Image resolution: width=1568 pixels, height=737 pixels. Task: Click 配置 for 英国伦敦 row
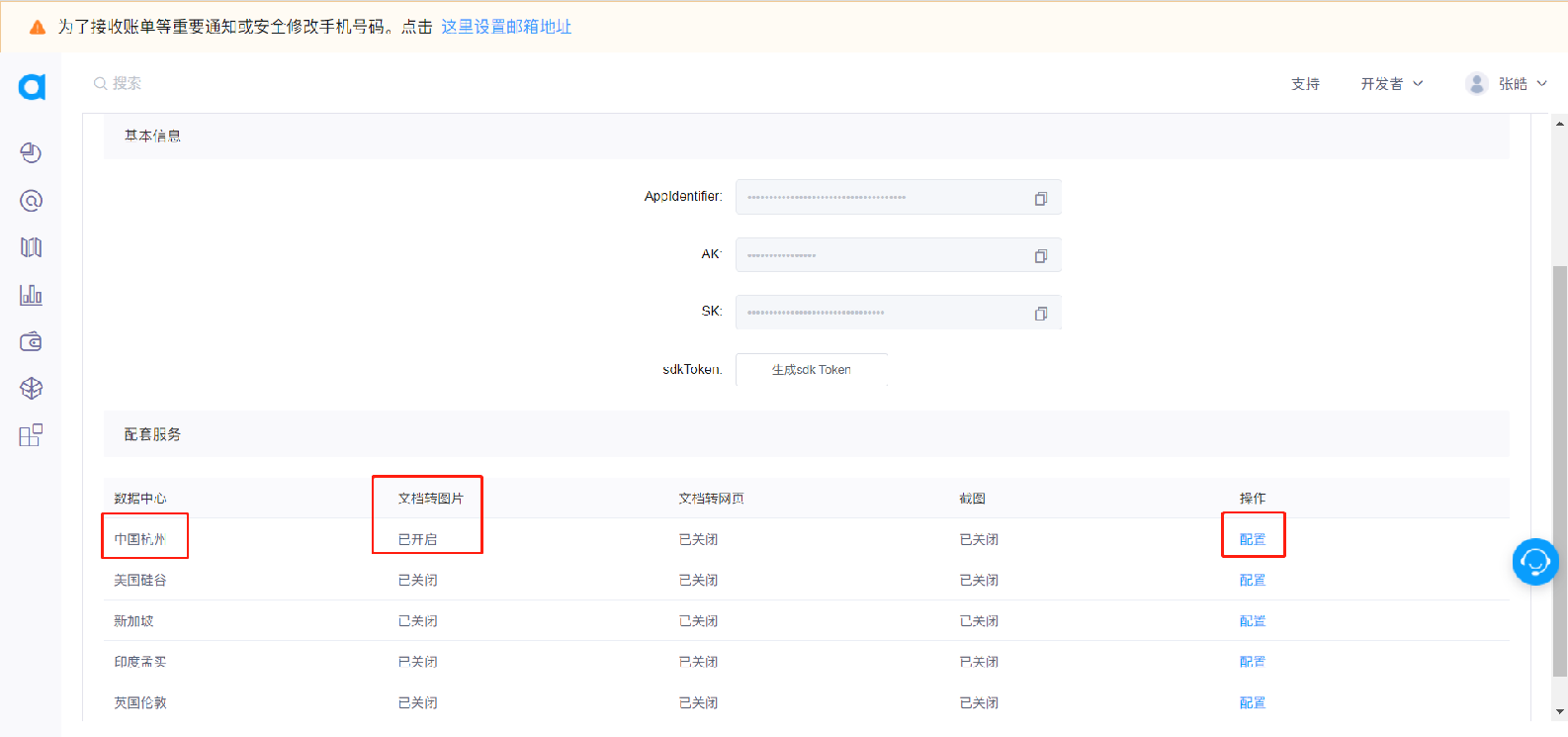point(1253,702)
